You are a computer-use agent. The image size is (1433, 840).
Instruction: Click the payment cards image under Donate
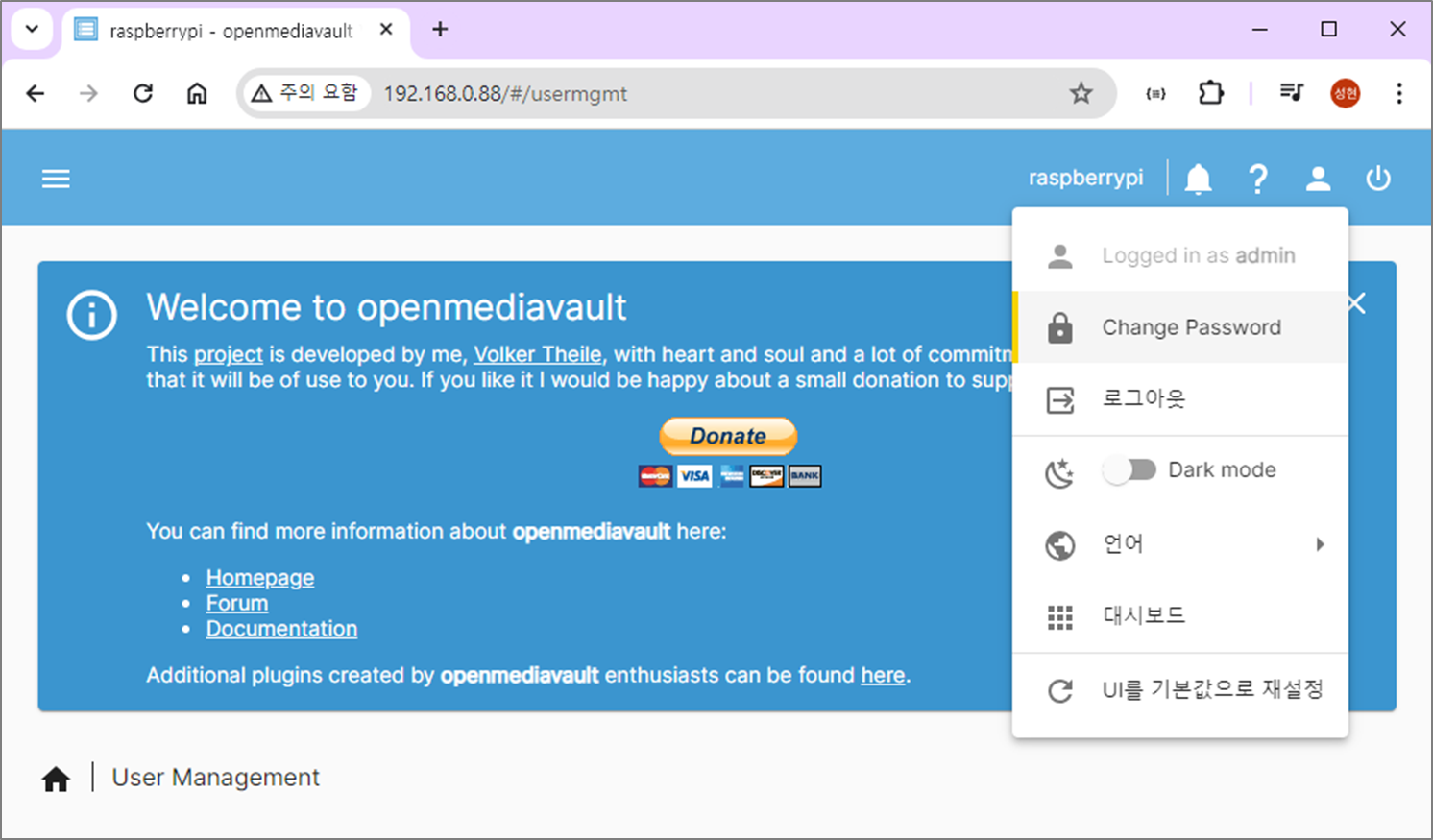click(730, 475)
